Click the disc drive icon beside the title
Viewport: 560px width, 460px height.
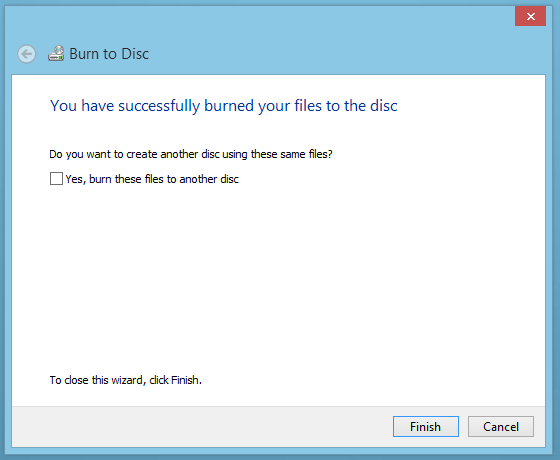[x=56, y=54]
